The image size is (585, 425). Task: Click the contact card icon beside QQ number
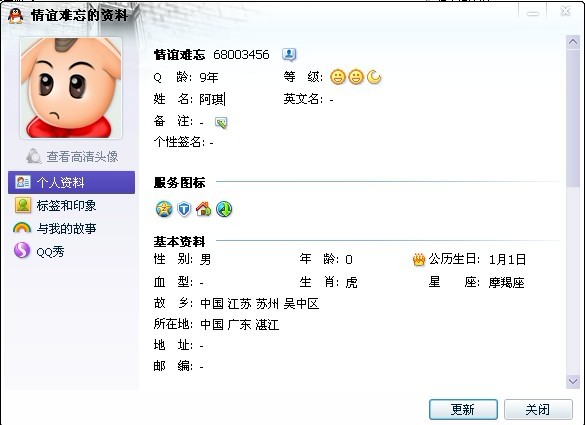point(289,55)
